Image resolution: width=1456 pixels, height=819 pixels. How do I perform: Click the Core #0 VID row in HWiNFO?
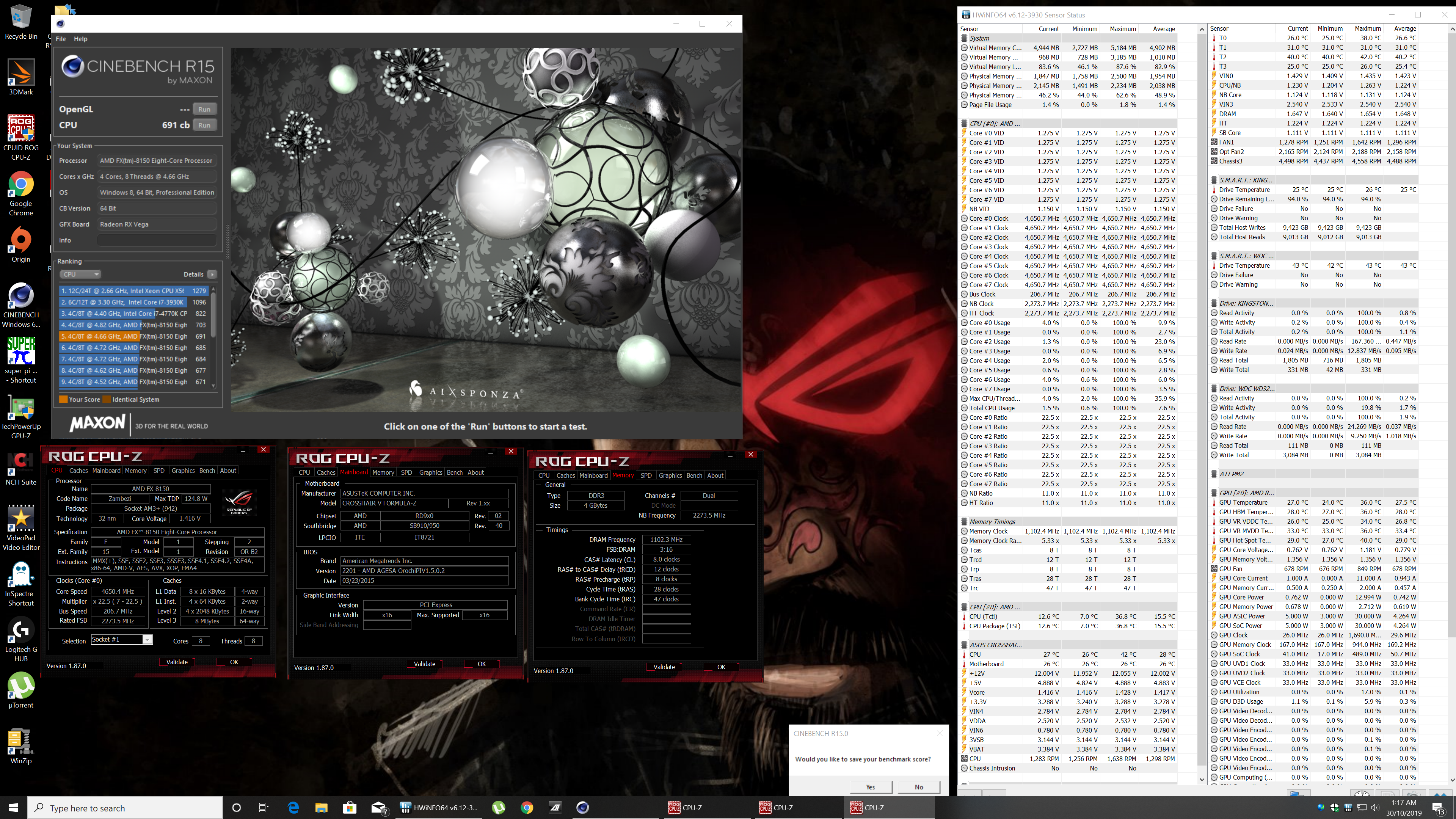tap(1068, 133)
